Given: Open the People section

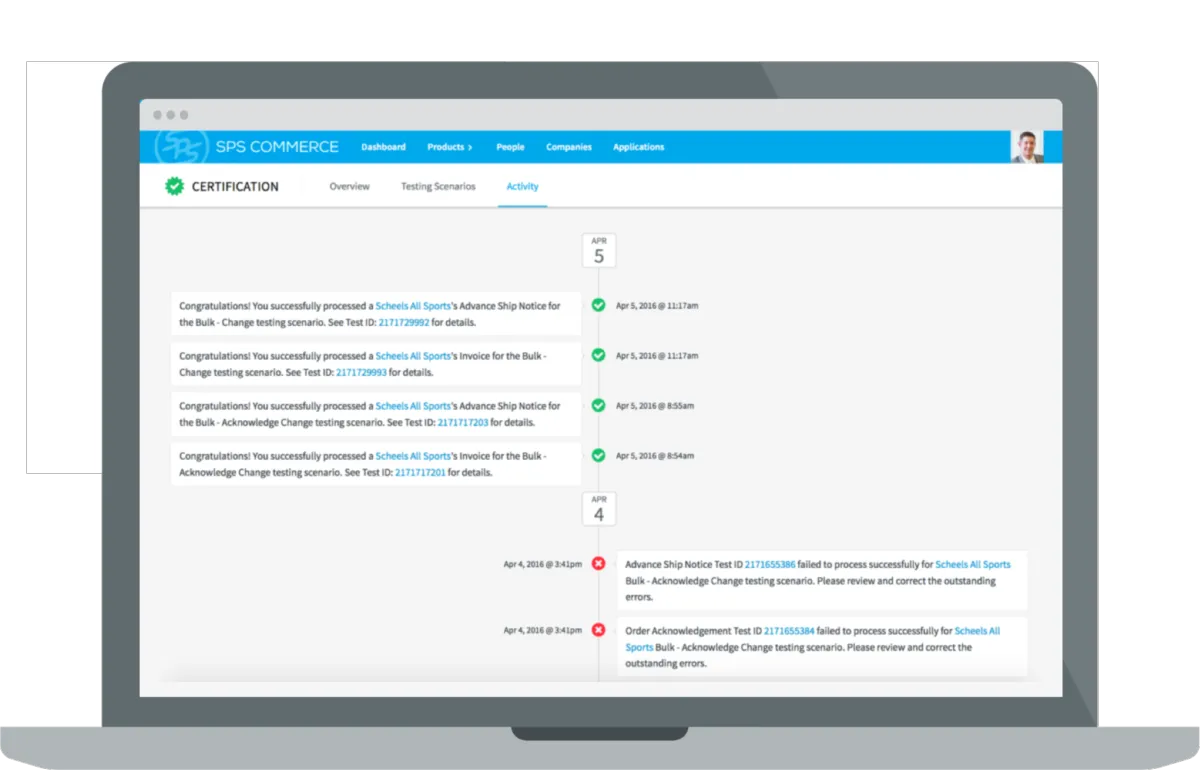Looking at the screenshot, I should pyautogui.click(x=510, y=147).
